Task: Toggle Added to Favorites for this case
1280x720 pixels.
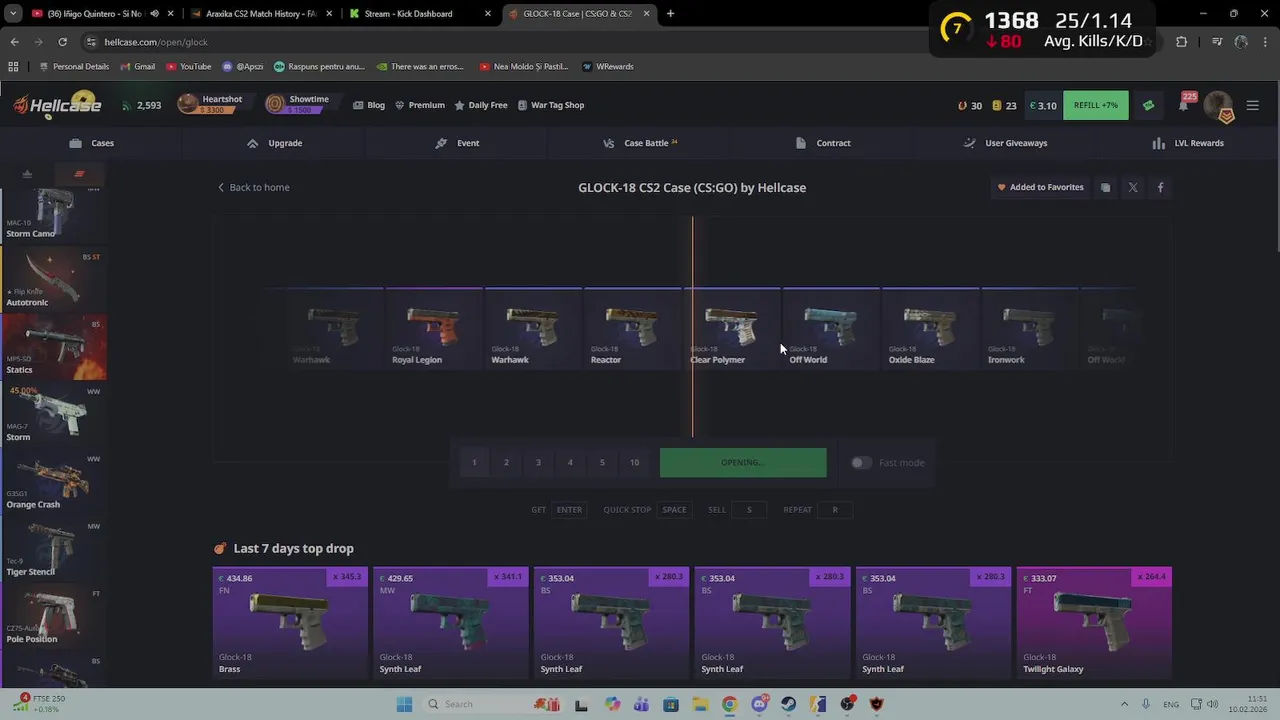Action: 1040,187
